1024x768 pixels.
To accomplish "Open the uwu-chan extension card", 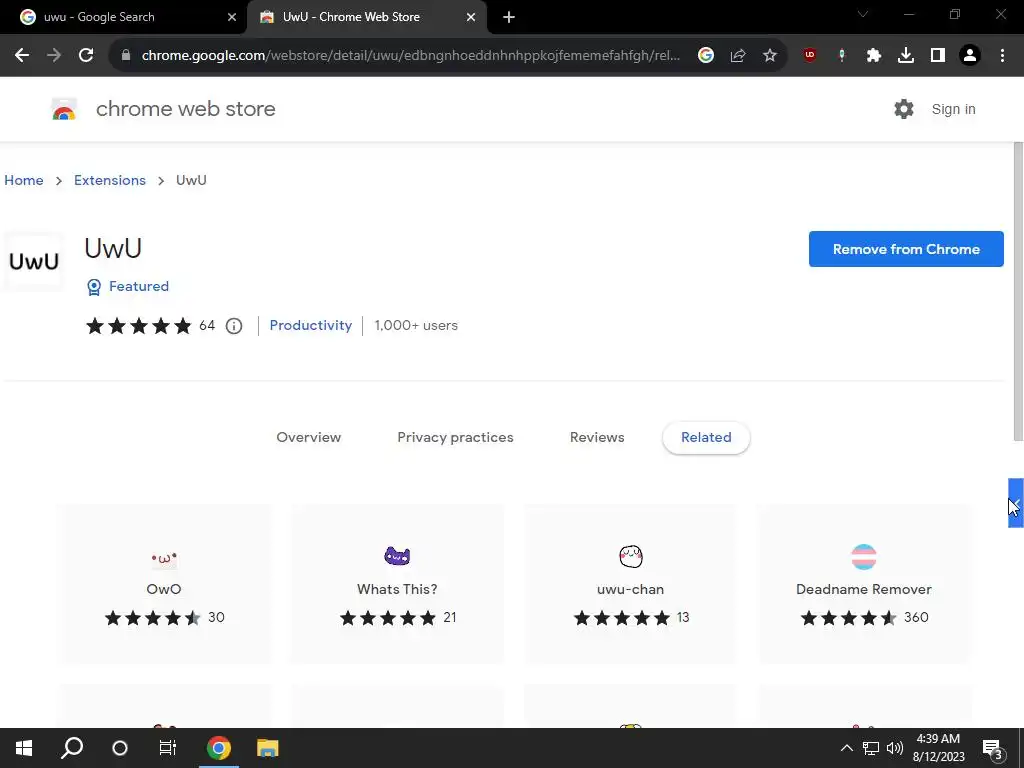I will [630, 584].
